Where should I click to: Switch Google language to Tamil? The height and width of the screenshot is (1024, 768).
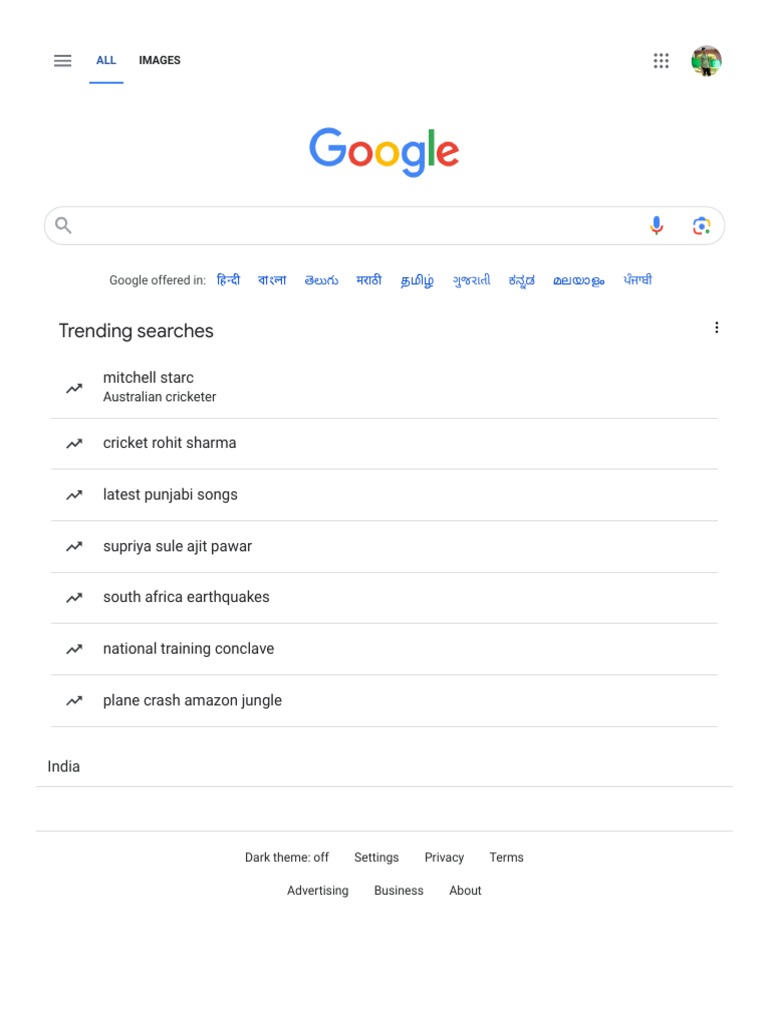(417, 281)
